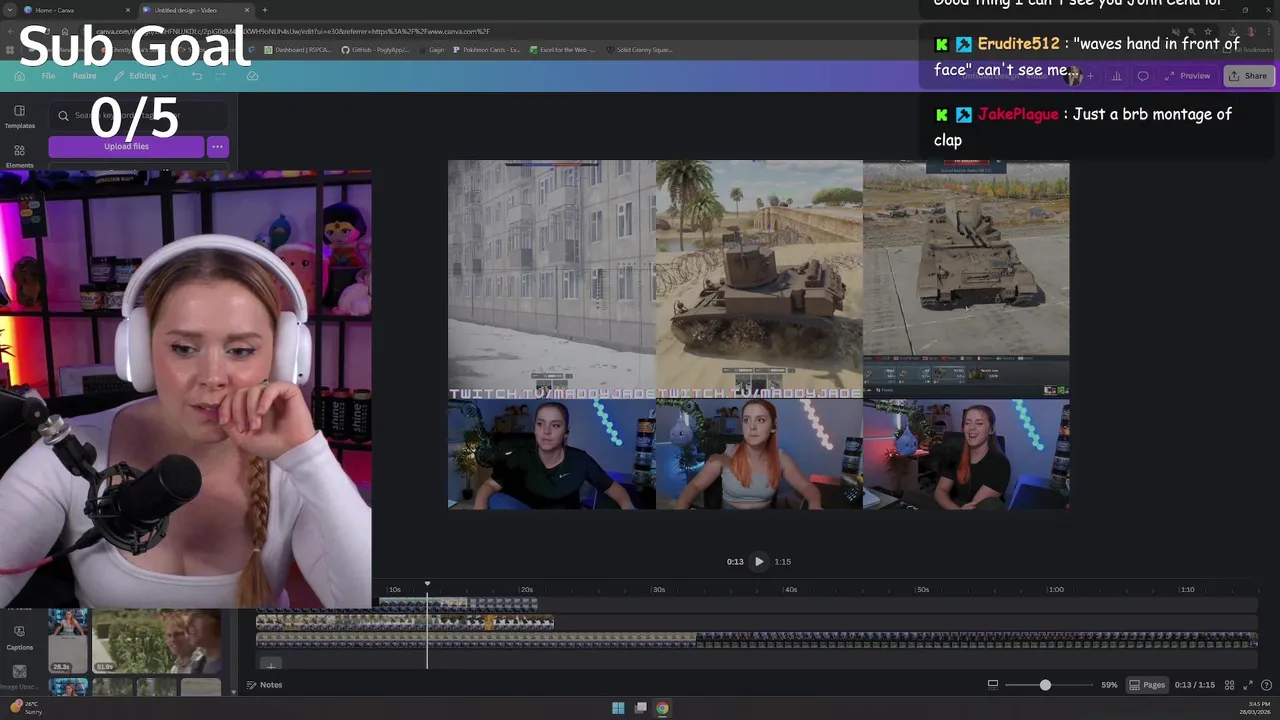
Task: Click the 20s mark on the timeline ruler
Action: (x=526, y=590)
